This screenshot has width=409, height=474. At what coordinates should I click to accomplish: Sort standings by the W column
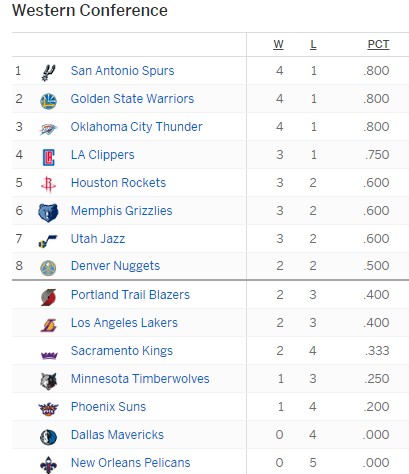[x=278, y=44]
